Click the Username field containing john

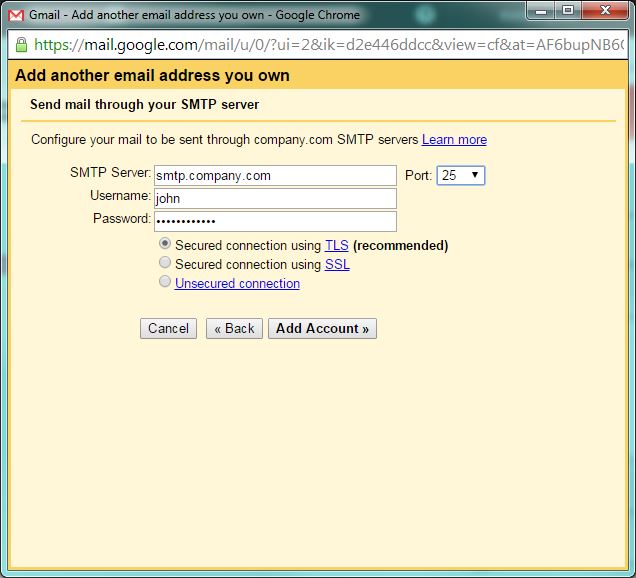pyautogui.click(x=275, y=198)
